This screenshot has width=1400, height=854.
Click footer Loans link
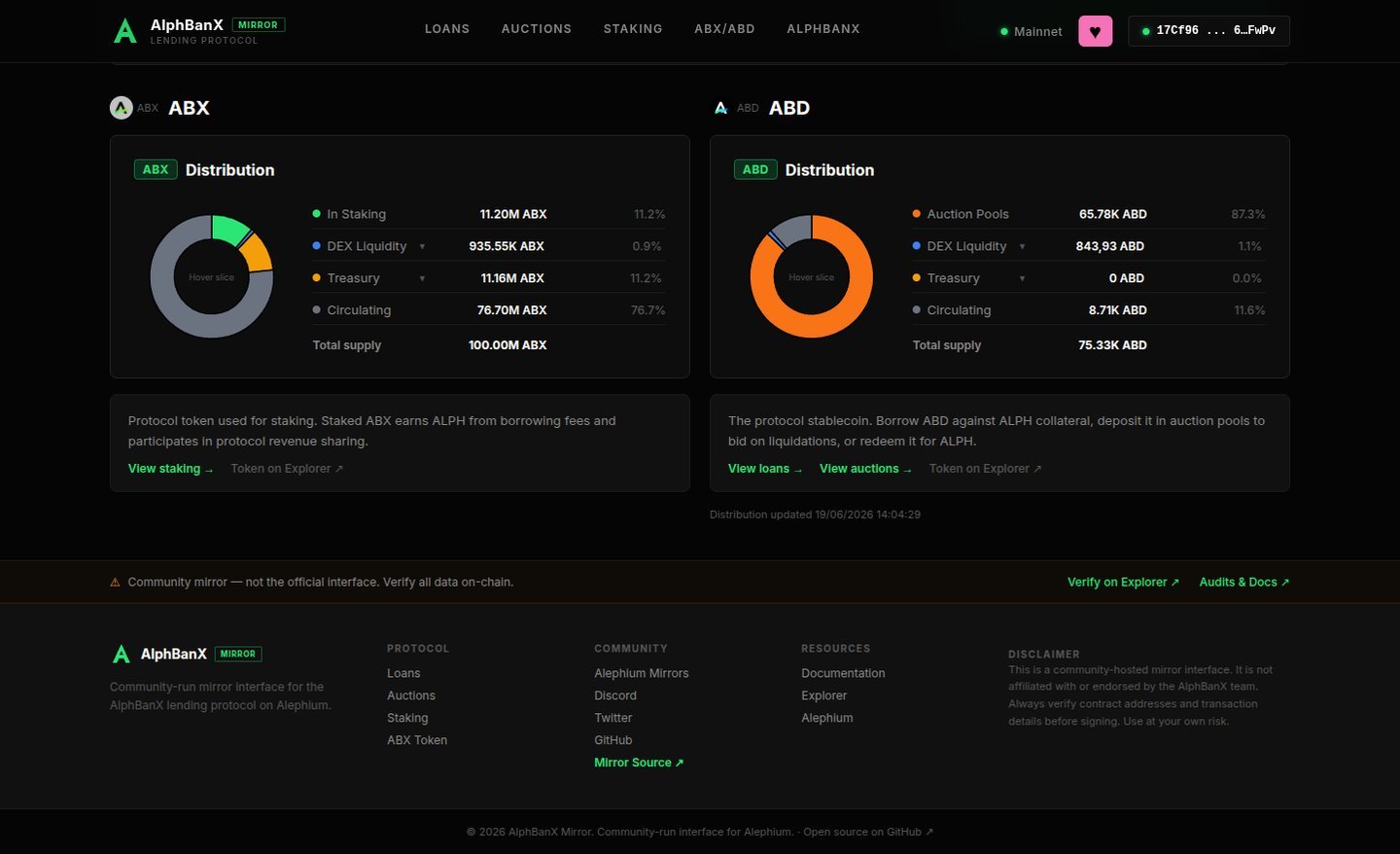coord(403,673)
